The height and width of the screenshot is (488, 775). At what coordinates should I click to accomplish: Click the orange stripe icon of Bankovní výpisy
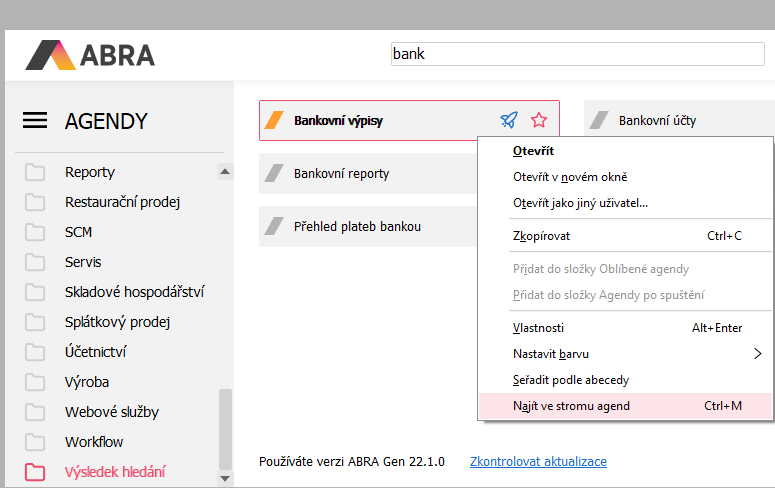coord(274,120)
